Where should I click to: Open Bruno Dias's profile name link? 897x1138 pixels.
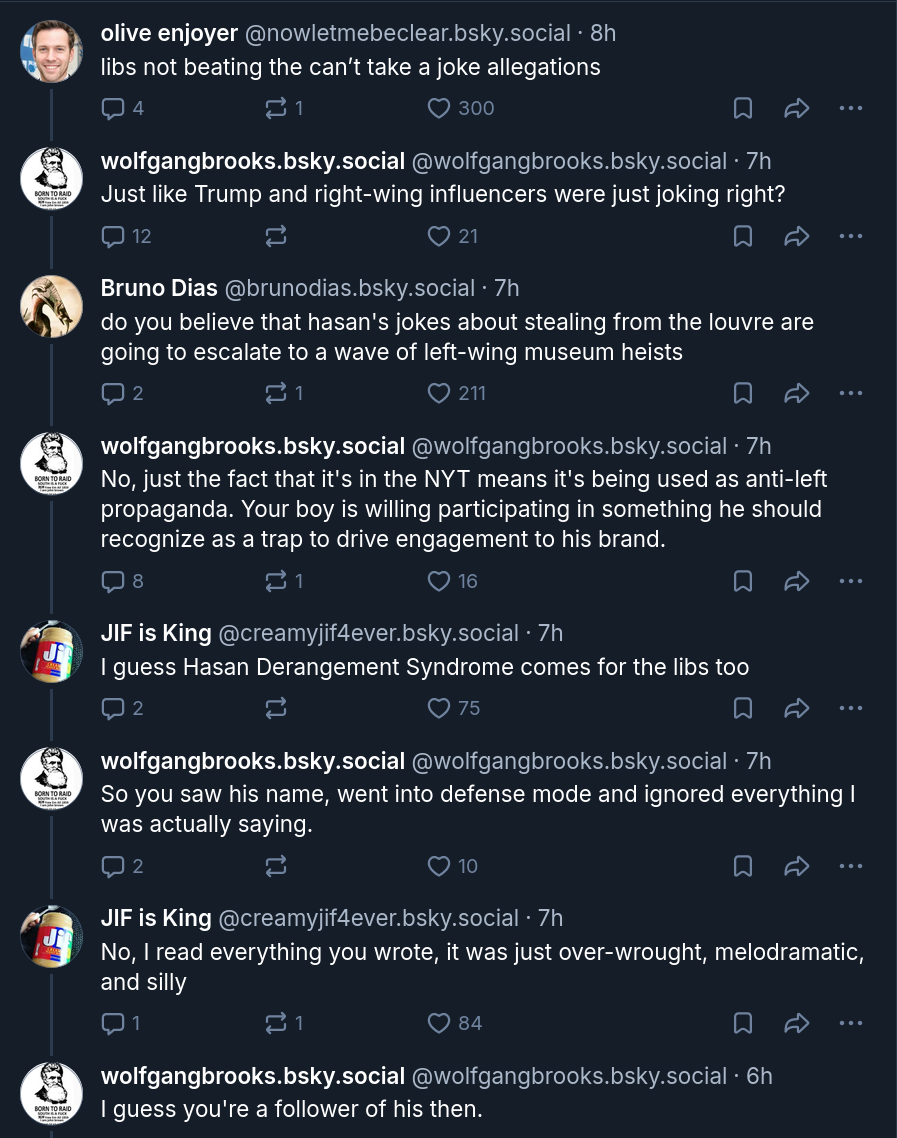click(x=159, y=288)
